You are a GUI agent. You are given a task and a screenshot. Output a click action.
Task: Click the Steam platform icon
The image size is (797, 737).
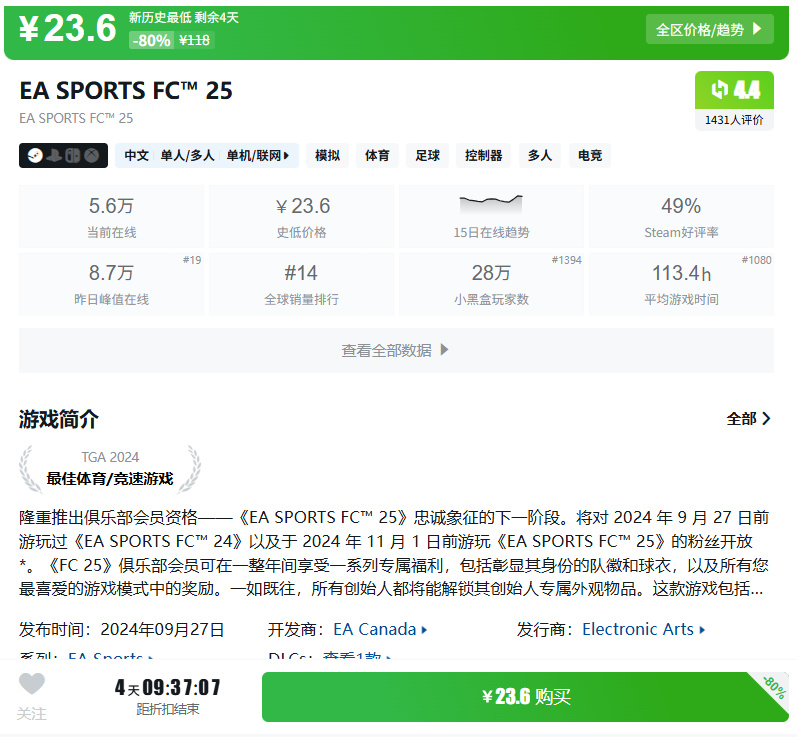coord(35,156)
